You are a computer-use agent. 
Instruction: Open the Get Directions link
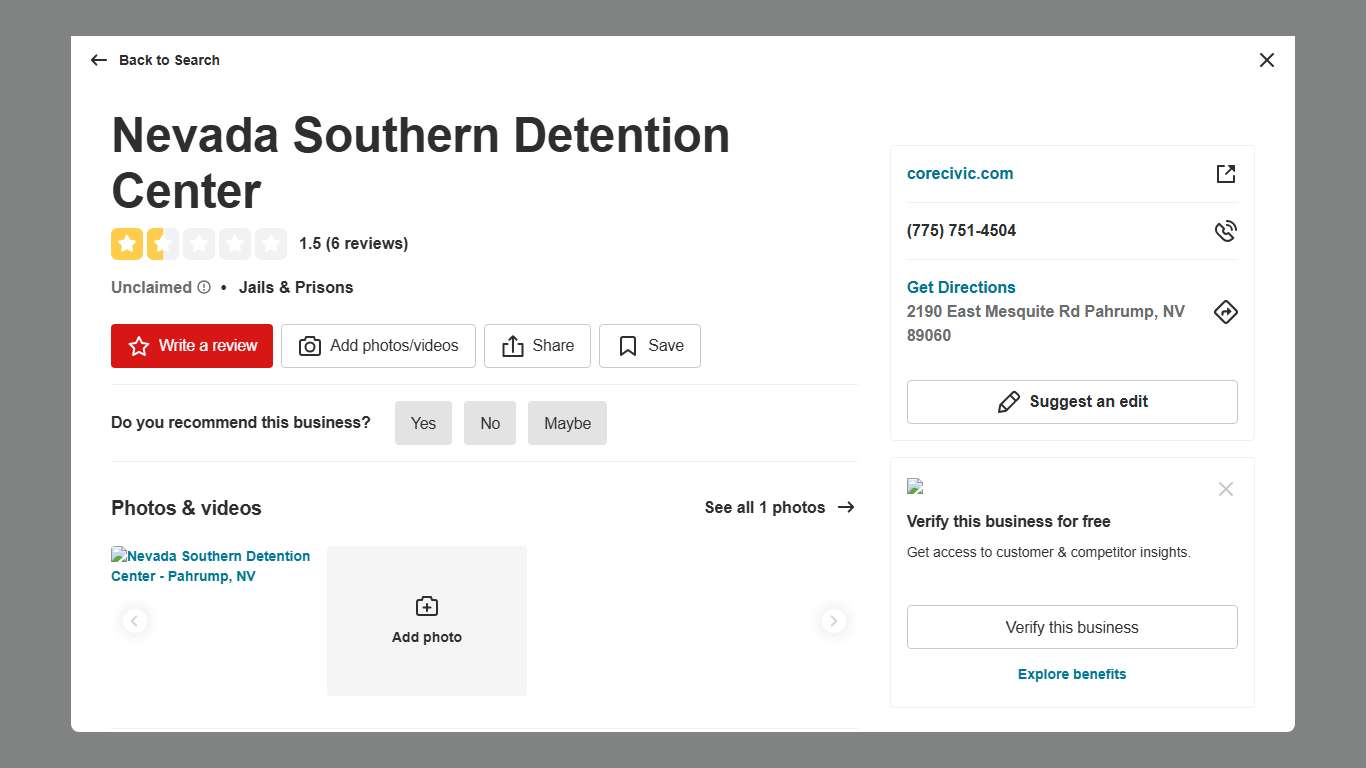coord(961,287)
